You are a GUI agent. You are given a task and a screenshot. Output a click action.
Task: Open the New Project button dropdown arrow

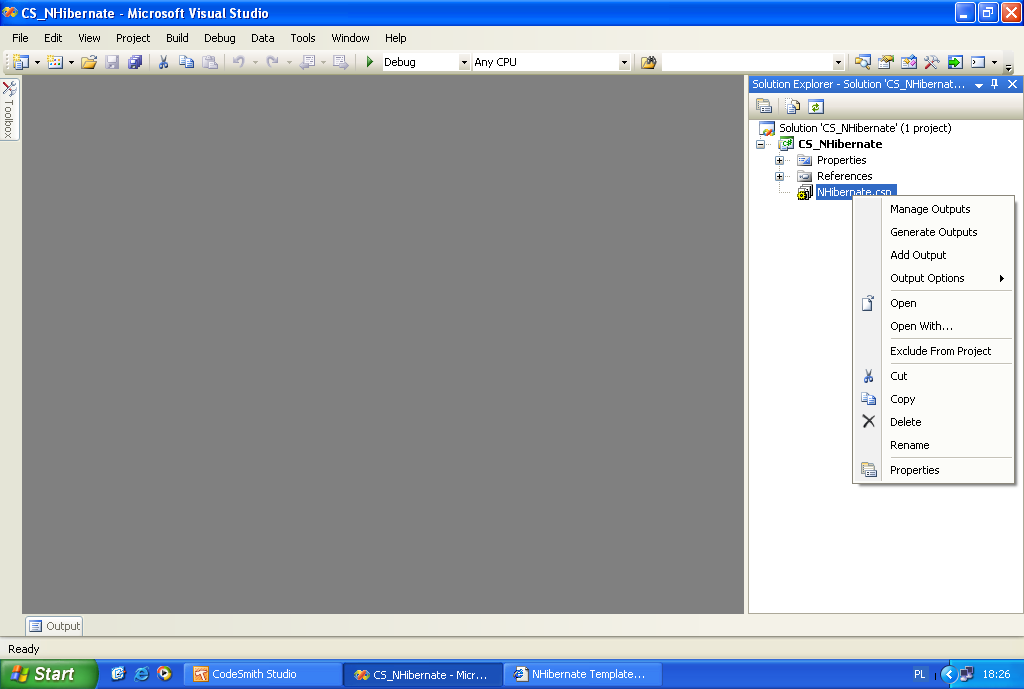pyautogui.click(x=37, y=62)
